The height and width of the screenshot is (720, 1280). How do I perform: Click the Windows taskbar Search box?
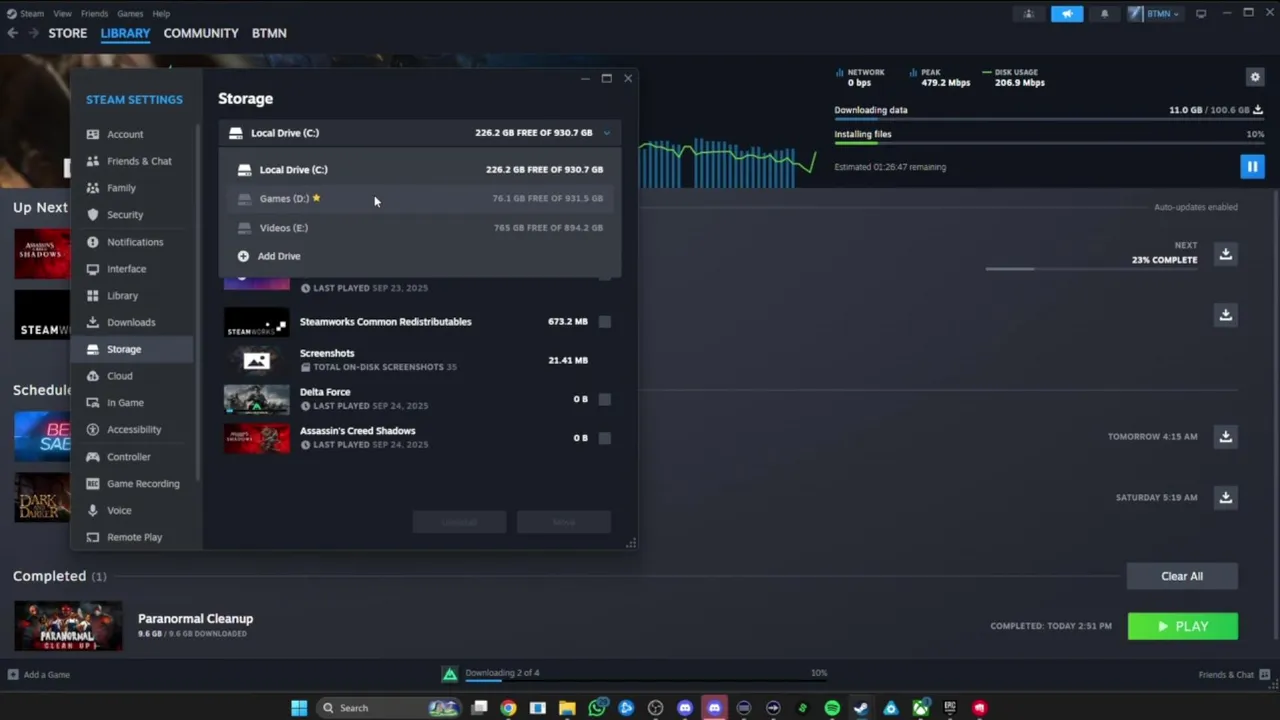tap(388, 708)
